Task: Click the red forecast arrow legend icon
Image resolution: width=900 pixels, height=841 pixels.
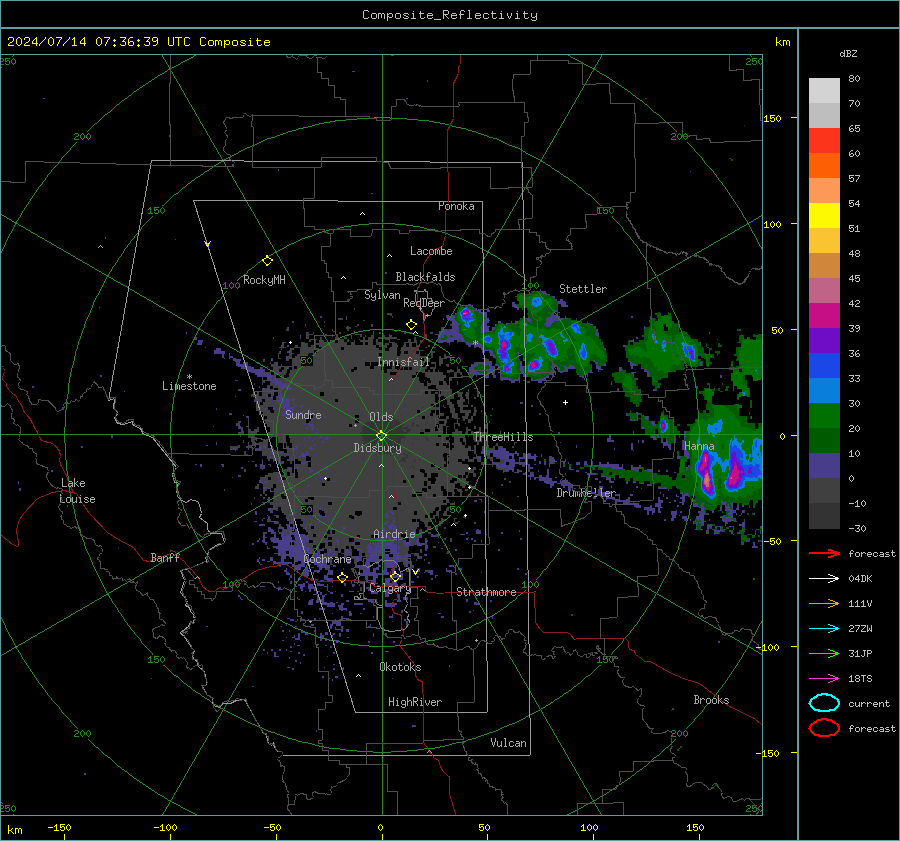Action: pos(824,553)
